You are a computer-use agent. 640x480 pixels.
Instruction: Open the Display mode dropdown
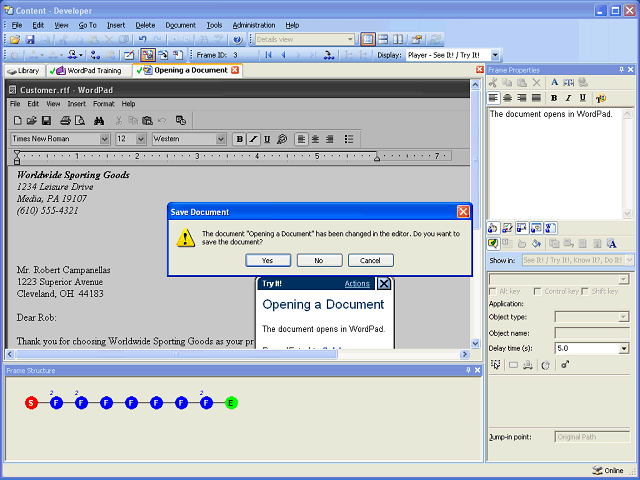pyautogui.click(x=495, y=55)
